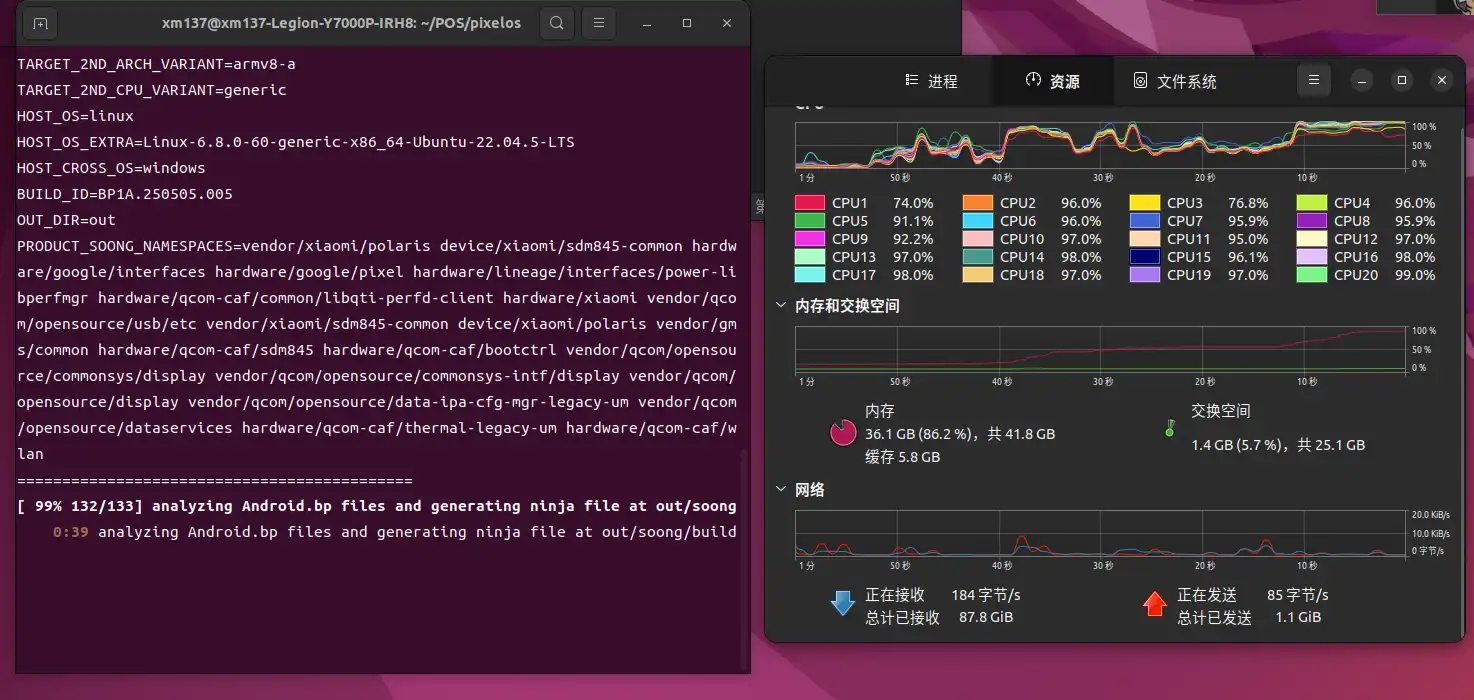Click the 内存 memory pie icon
1474x700 pixels.
pyautogui.click(x=843, y=432)
